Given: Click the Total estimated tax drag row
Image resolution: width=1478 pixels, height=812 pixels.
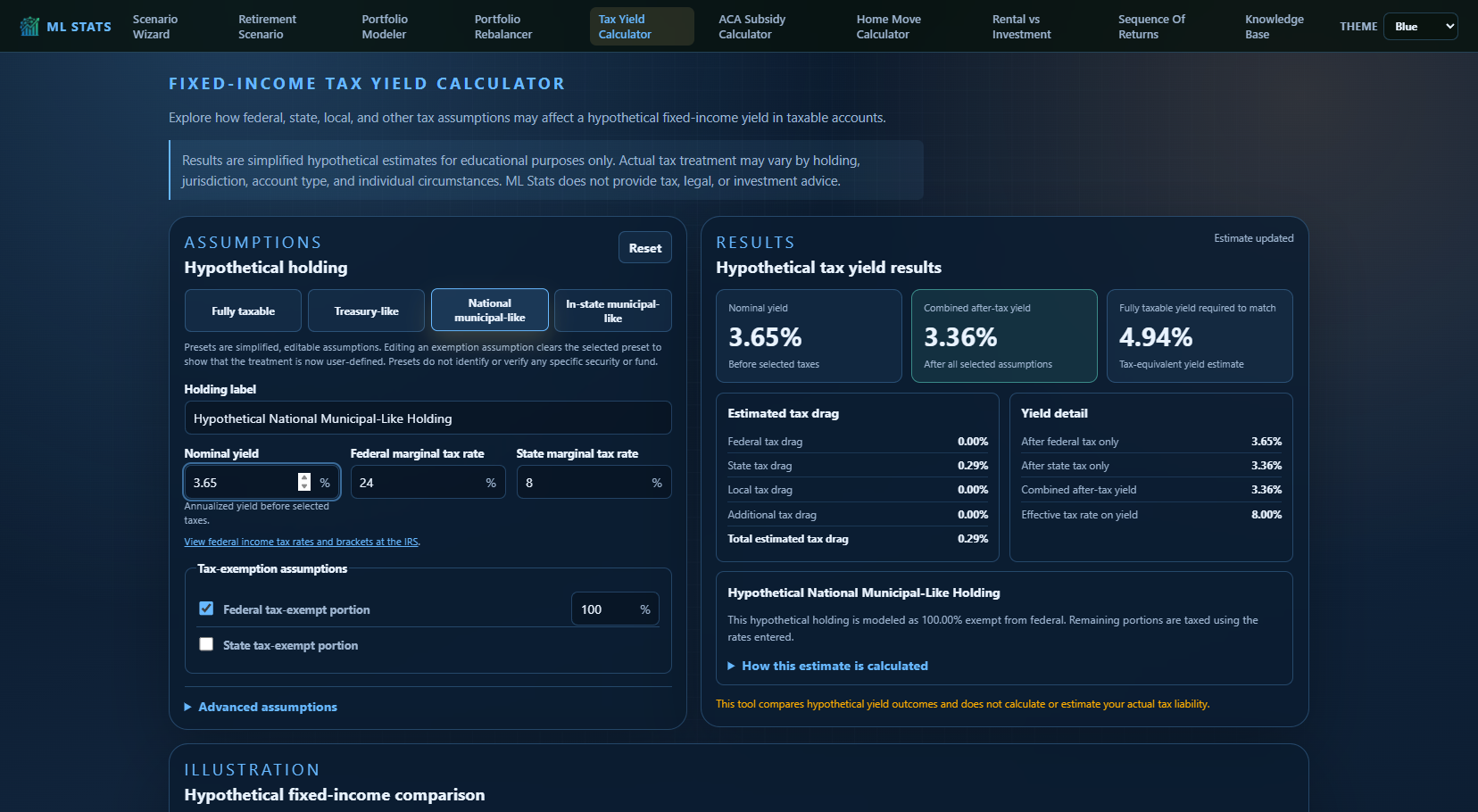Looking at the screenshot, I should 858,539.
